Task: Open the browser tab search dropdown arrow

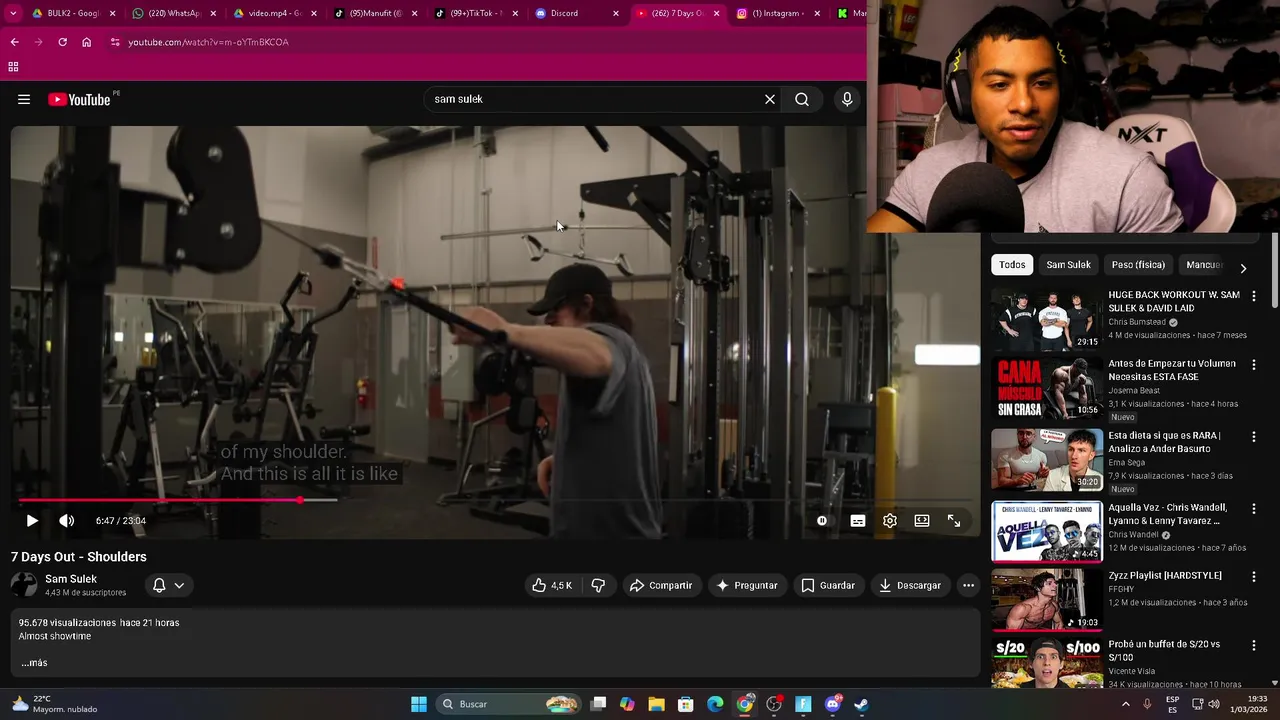Action: 13,13
